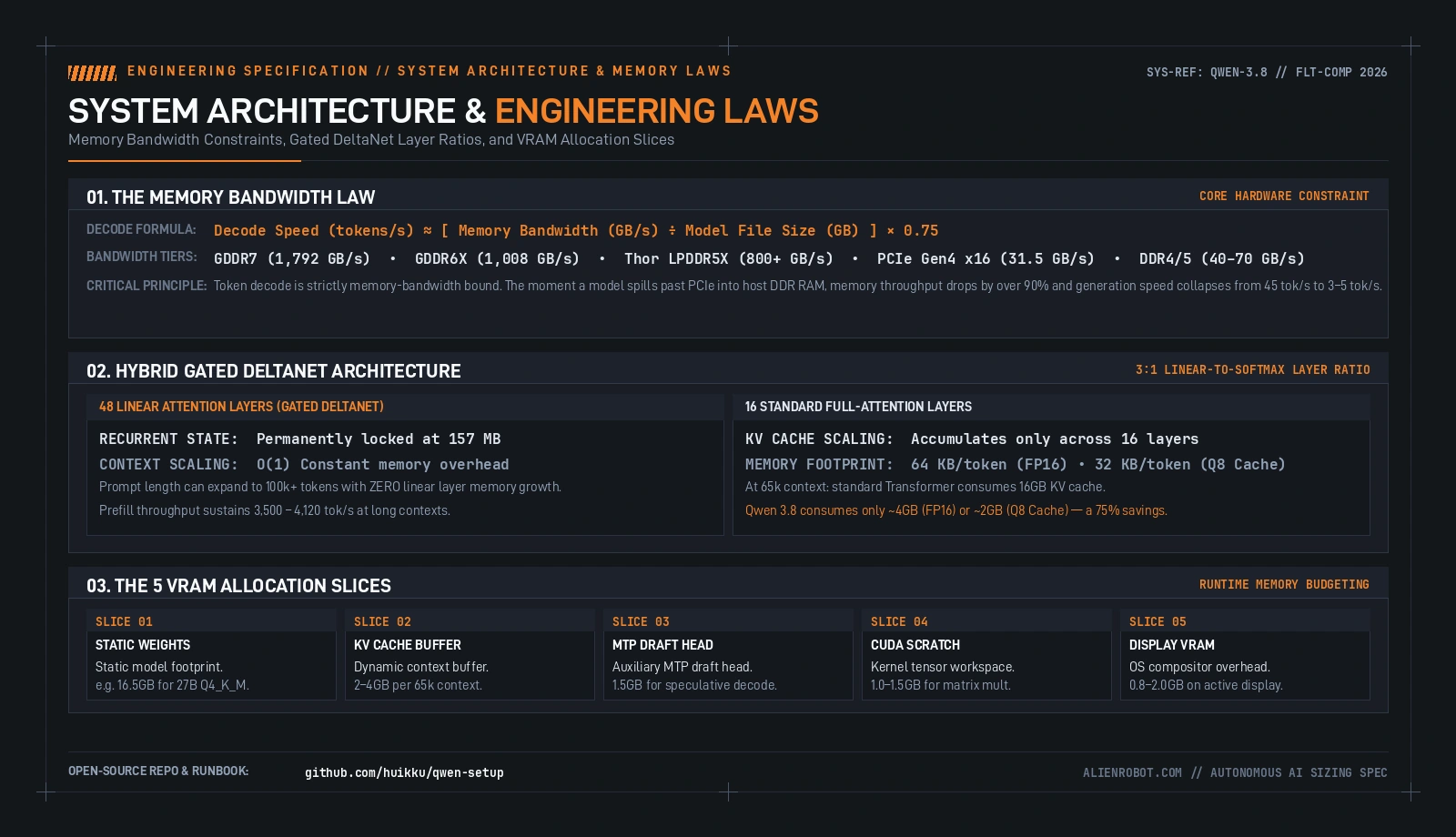Screen dimensions: 1456x837
Task: Click the GDDR7 (1,792 GB/s) tier
Action: click(292, 258)
